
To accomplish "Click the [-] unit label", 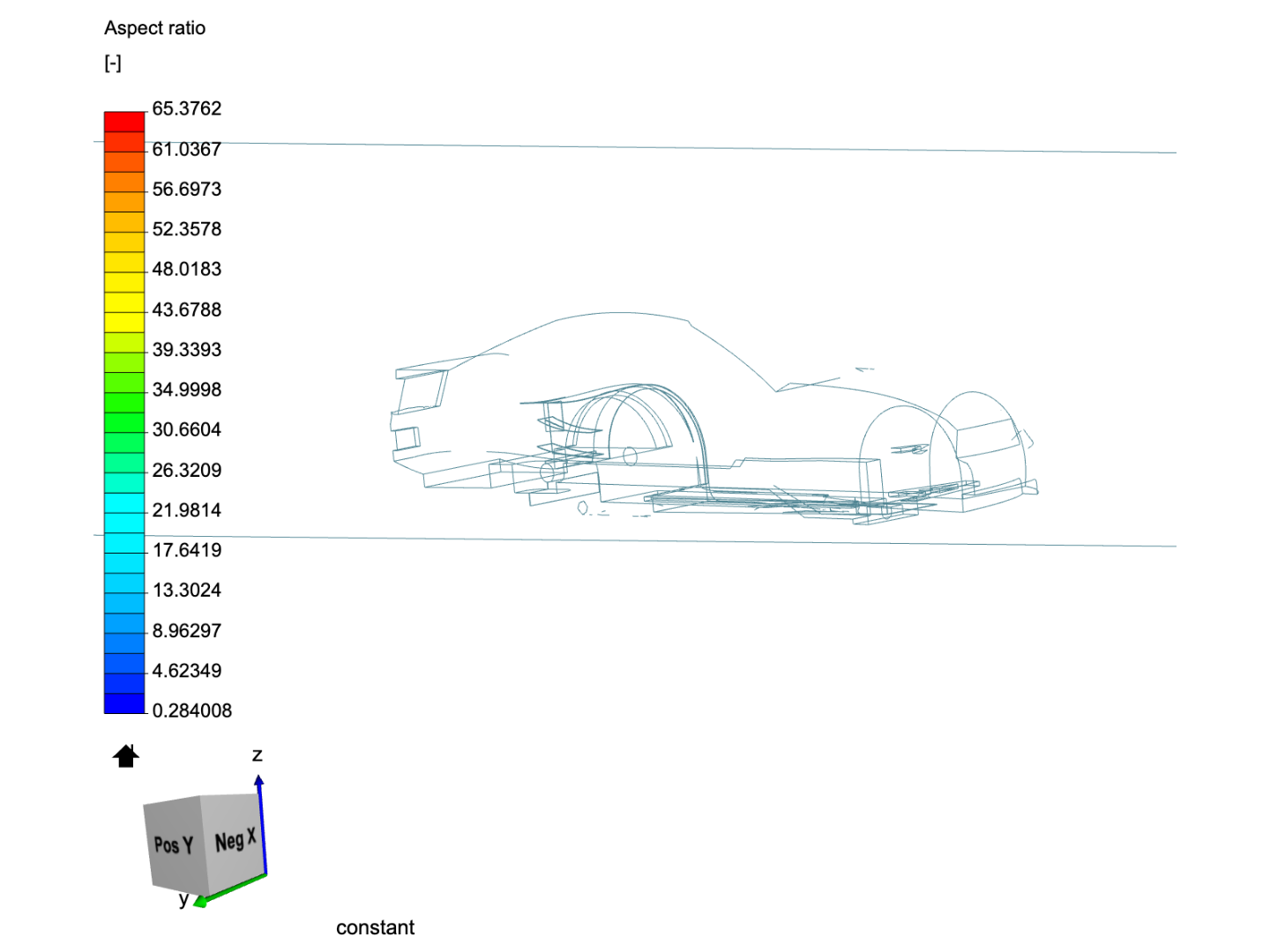I will (x=113, y=63).
